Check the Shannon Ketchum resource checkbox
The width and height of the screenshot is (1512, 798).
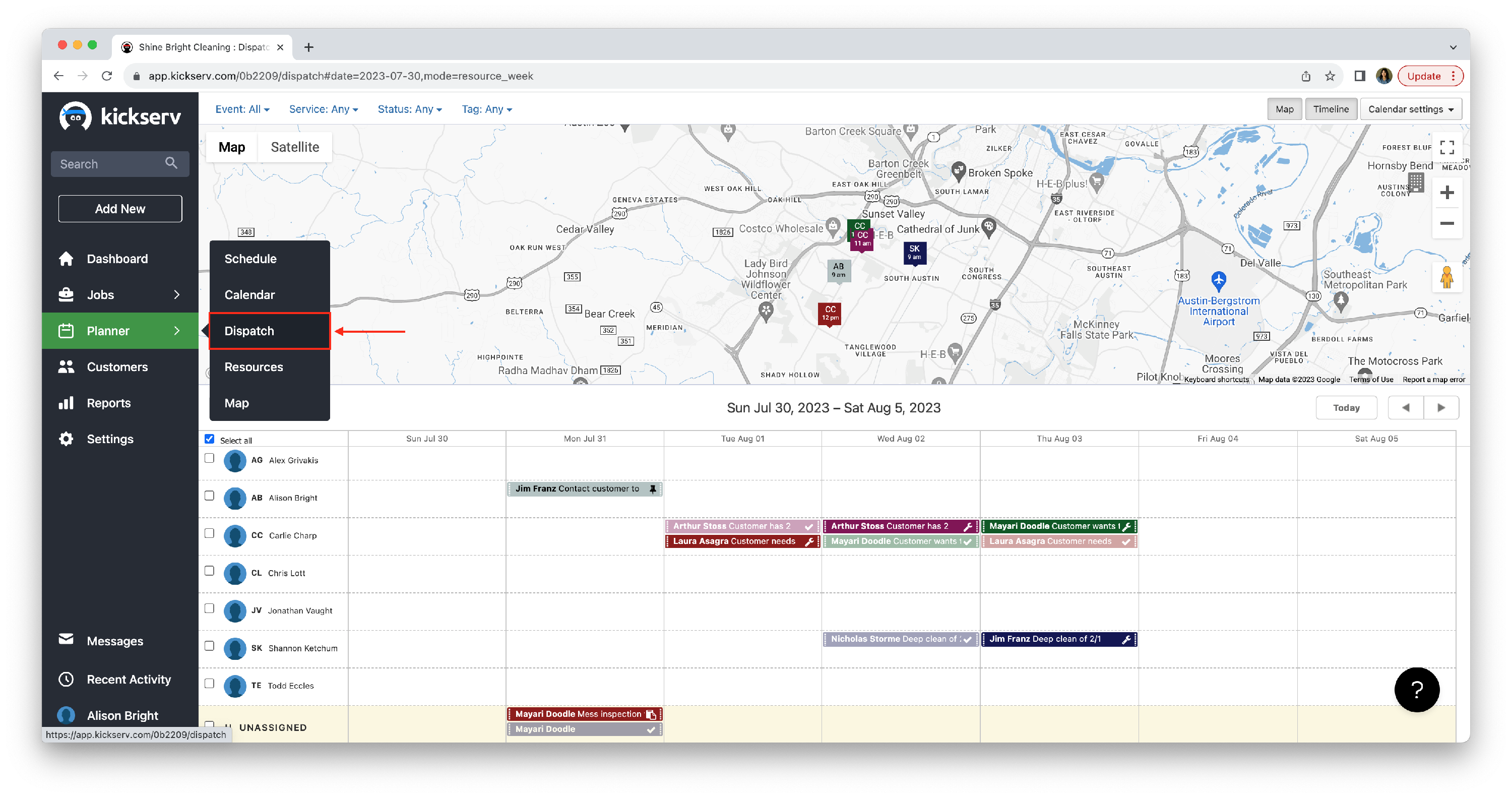pos(210,646)
